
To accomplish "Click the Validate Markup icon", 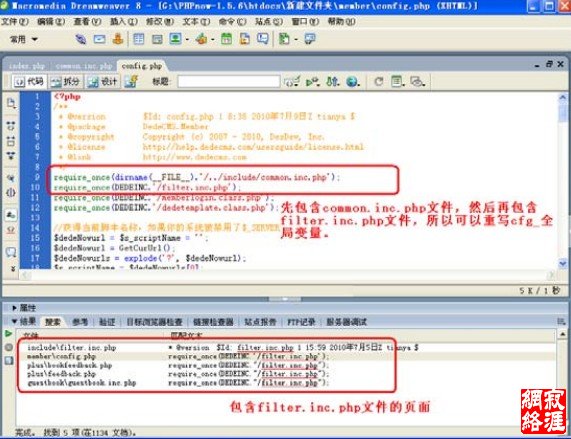I will [x=312, y=82].
